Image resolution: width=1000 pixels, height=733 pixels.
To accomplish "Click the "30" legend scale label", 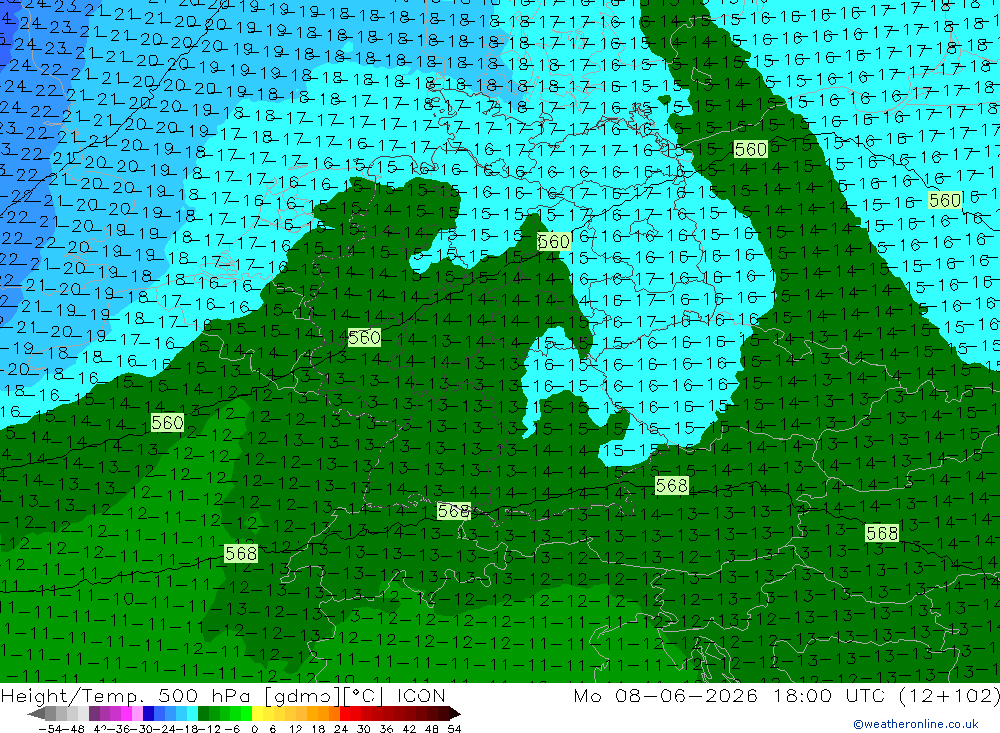I will 363,729.
